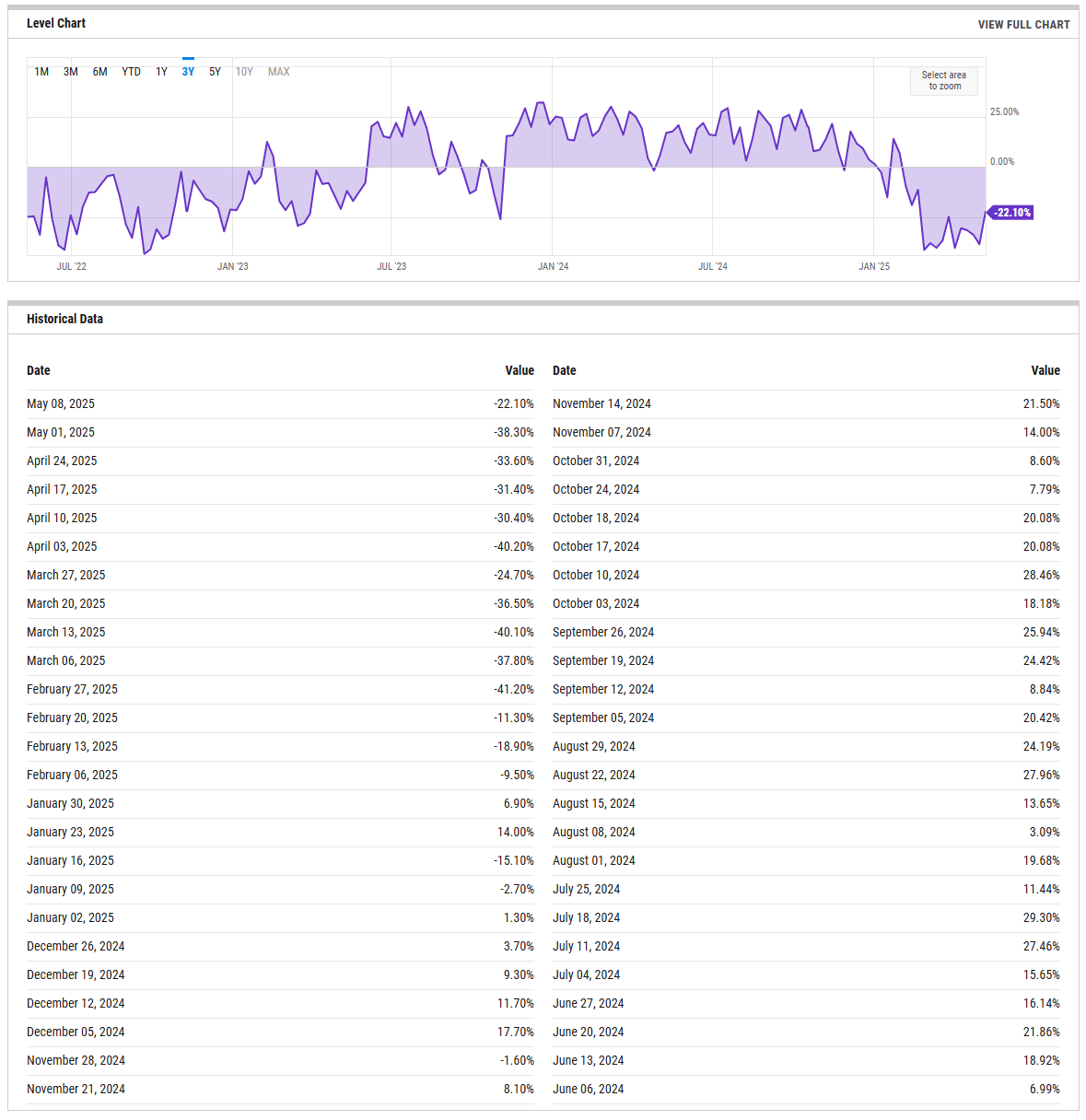The image size is (1086, 1120).
Task: Click the February 20, 2025 date cell
Action: tap(72, 717)
